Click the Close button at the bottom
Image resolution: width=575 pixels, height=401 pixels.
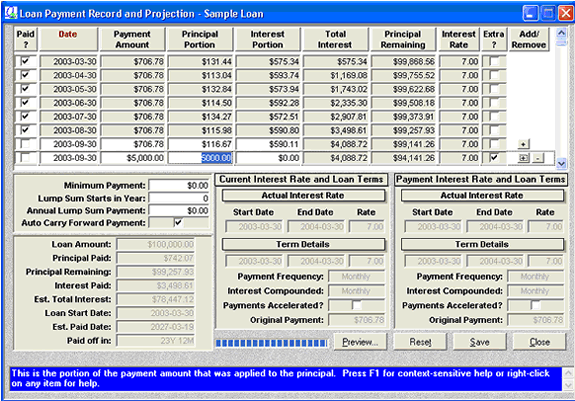(539, 342)
